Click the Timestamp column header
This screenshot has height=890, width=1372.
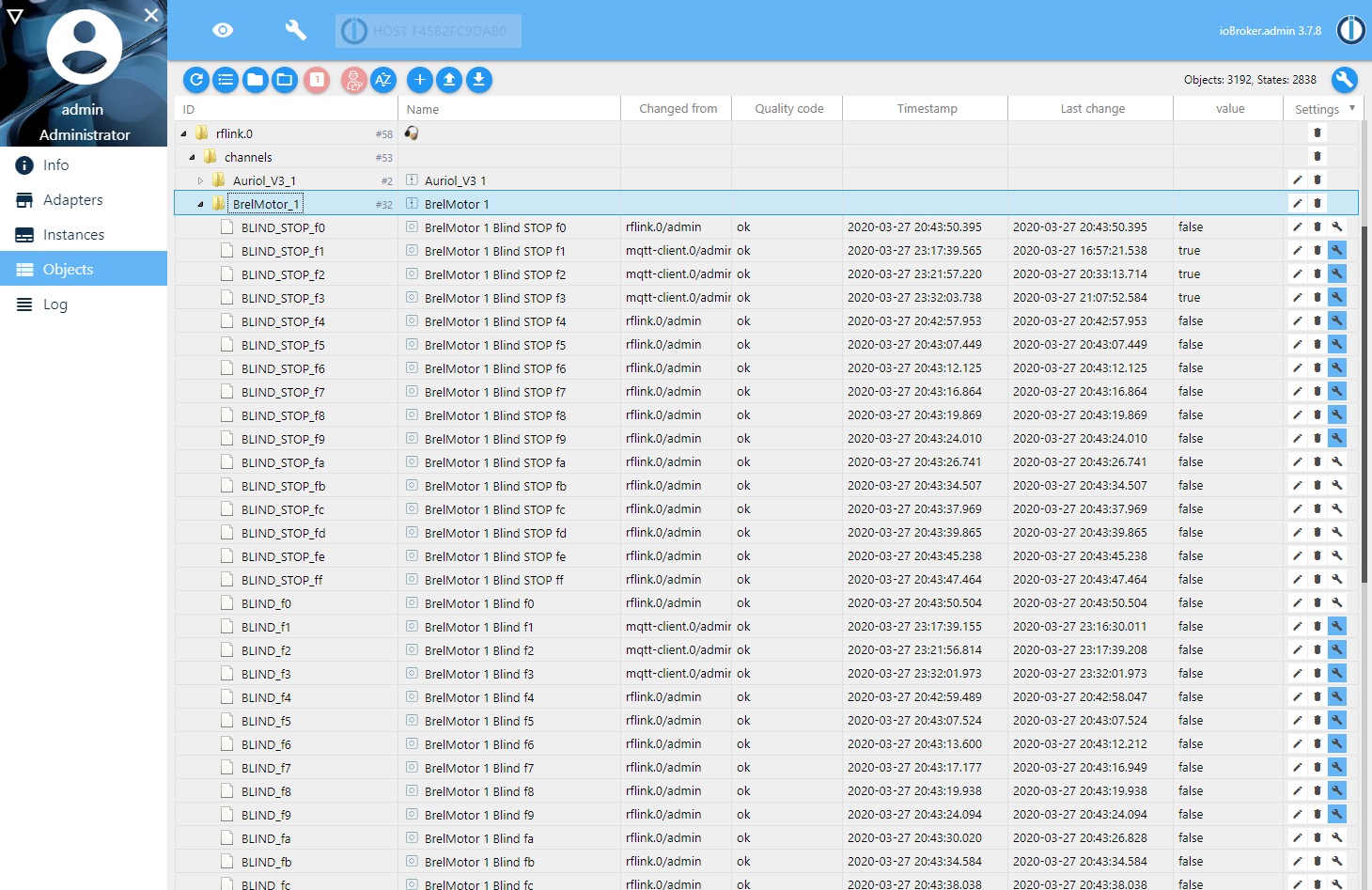[927, 109]
